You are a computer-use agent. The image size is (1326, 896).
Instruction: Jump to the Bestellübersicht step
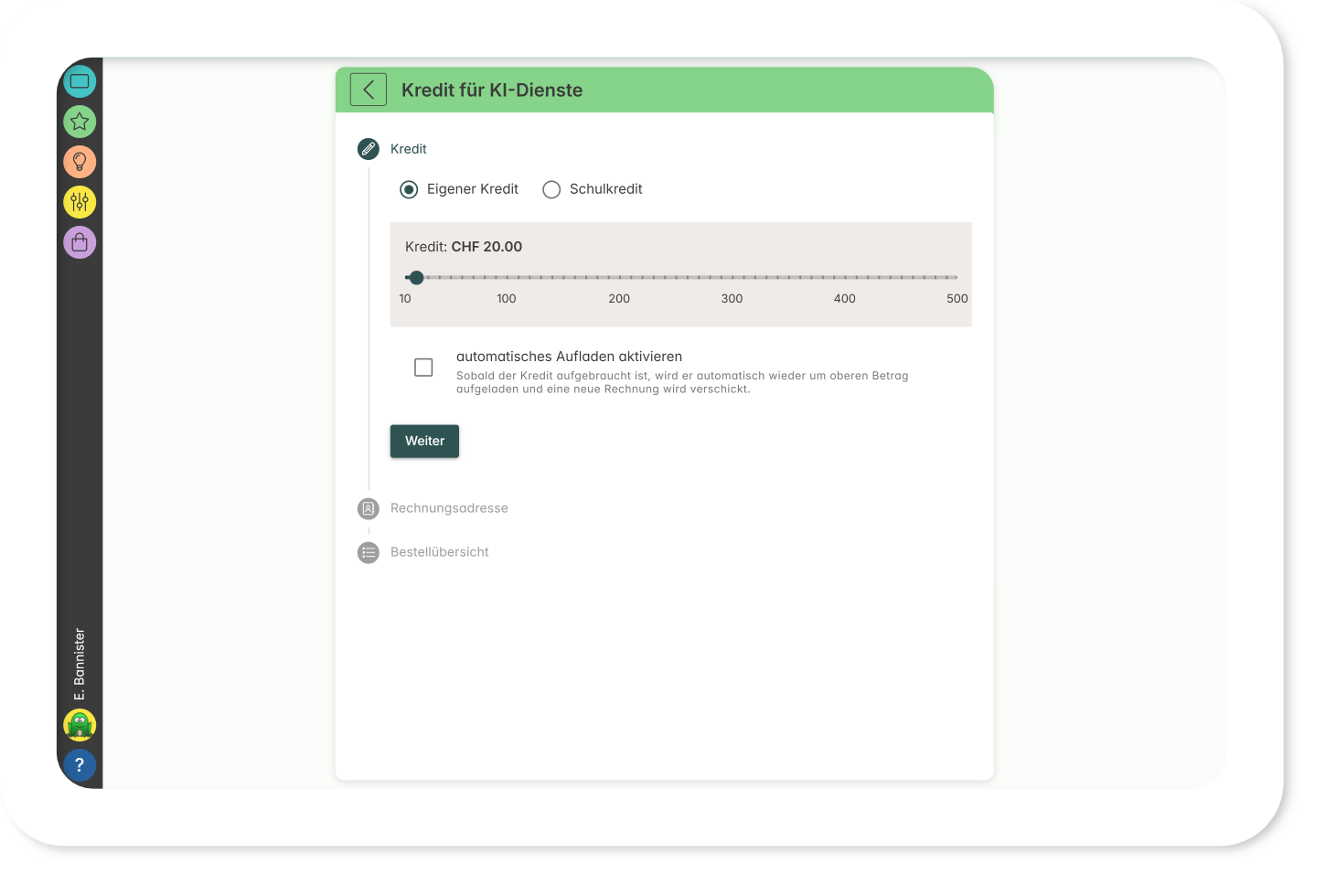pyautogui.click(x=439, y=552)
